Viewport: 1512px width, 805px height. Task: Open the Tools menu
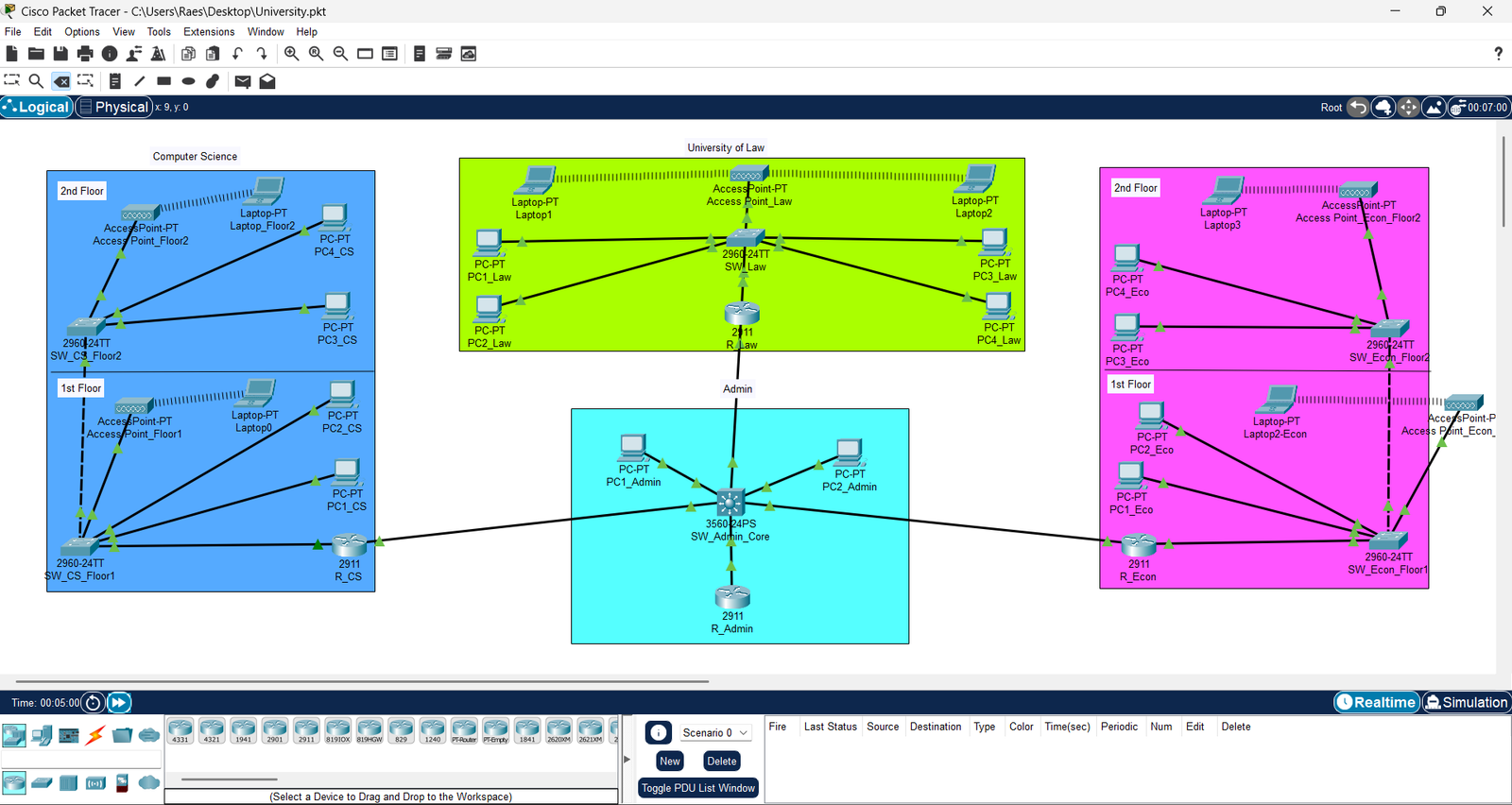pyautogui.click(x=159, y=31)
